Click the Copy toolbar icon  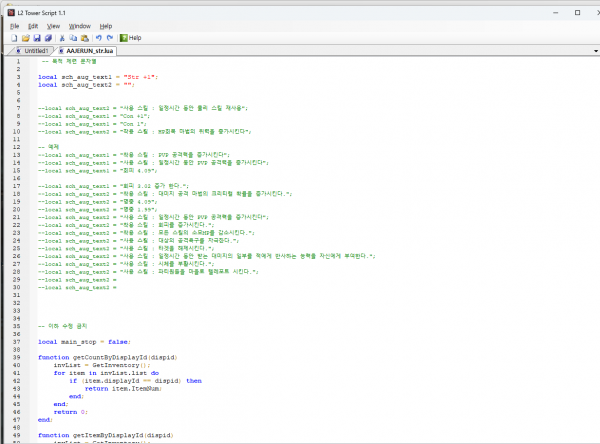(x=71, y=37)
